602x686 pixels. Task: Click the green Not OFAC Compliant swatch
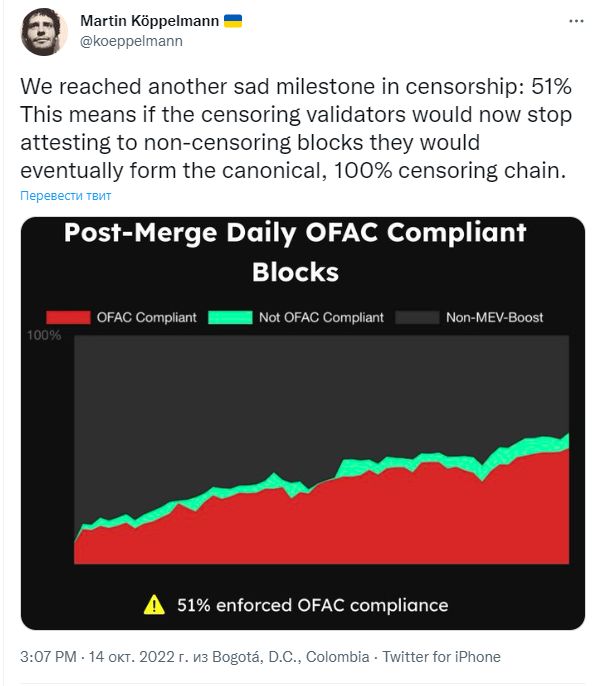tap(230, 318)
